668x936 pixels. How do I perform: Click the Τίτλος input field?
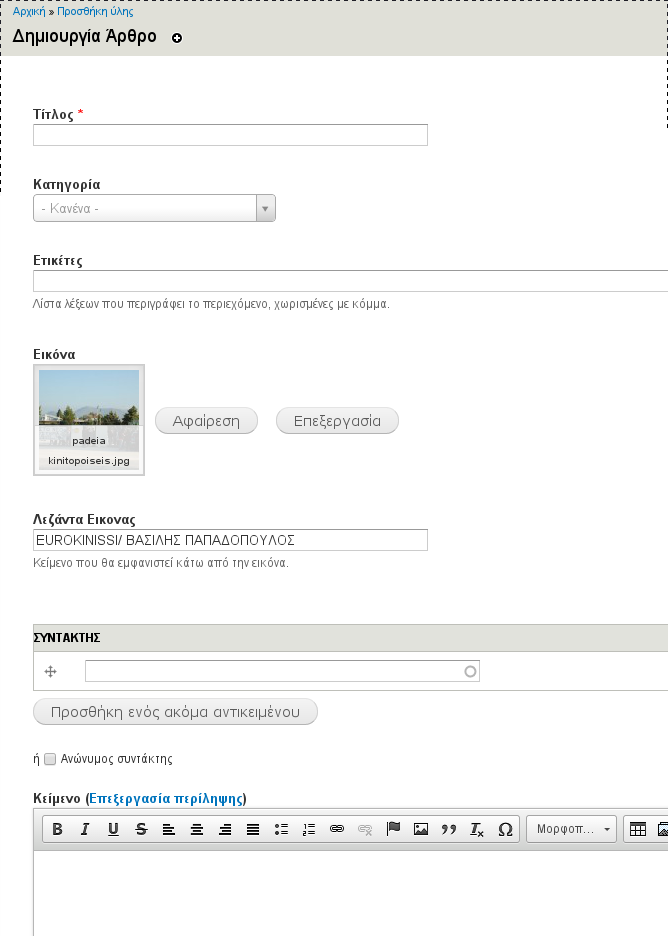(230, 135)
